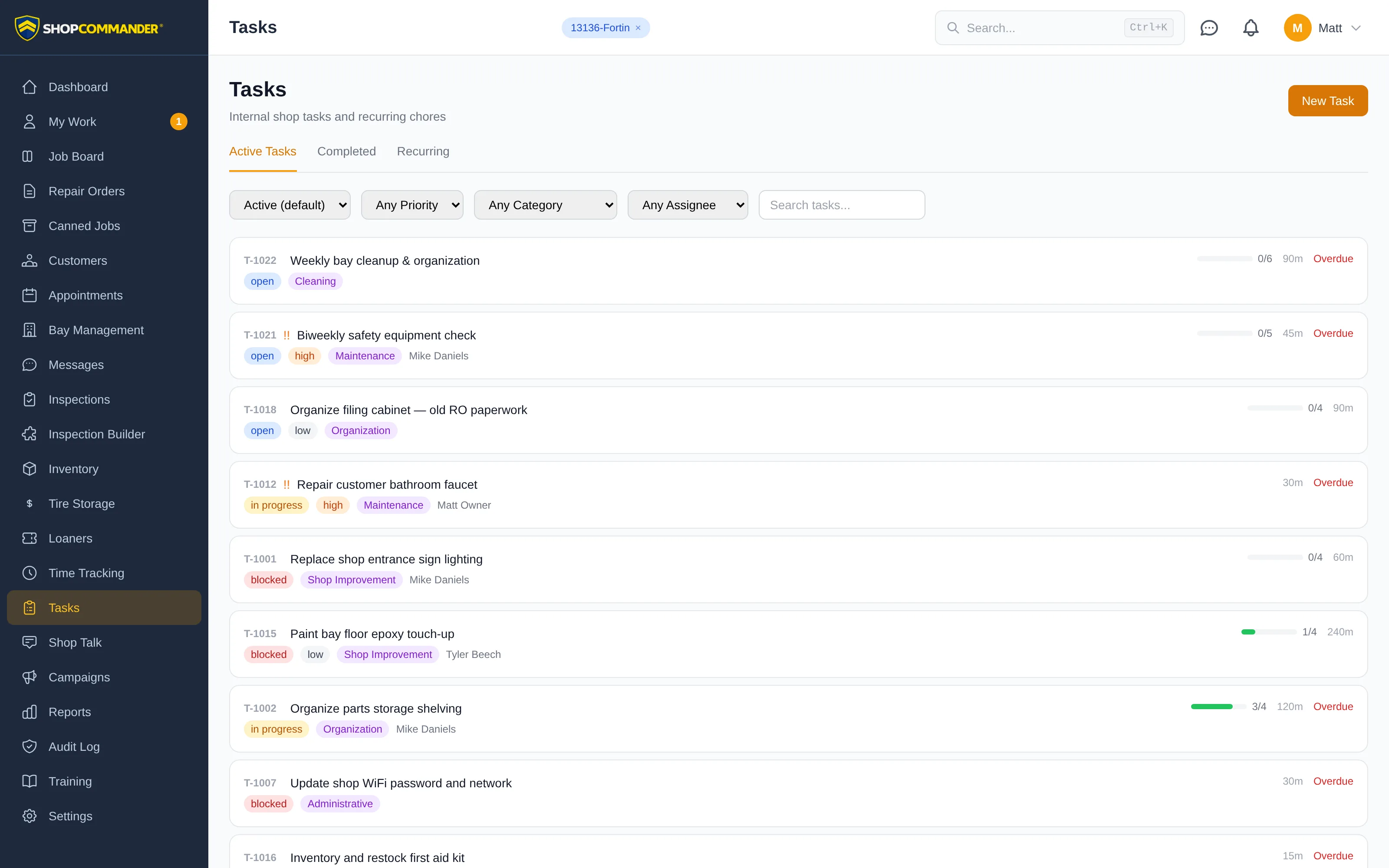Screen dimensions: 1389x868
Task: Click the My Work person icon
Action: (x=29, y=122)
